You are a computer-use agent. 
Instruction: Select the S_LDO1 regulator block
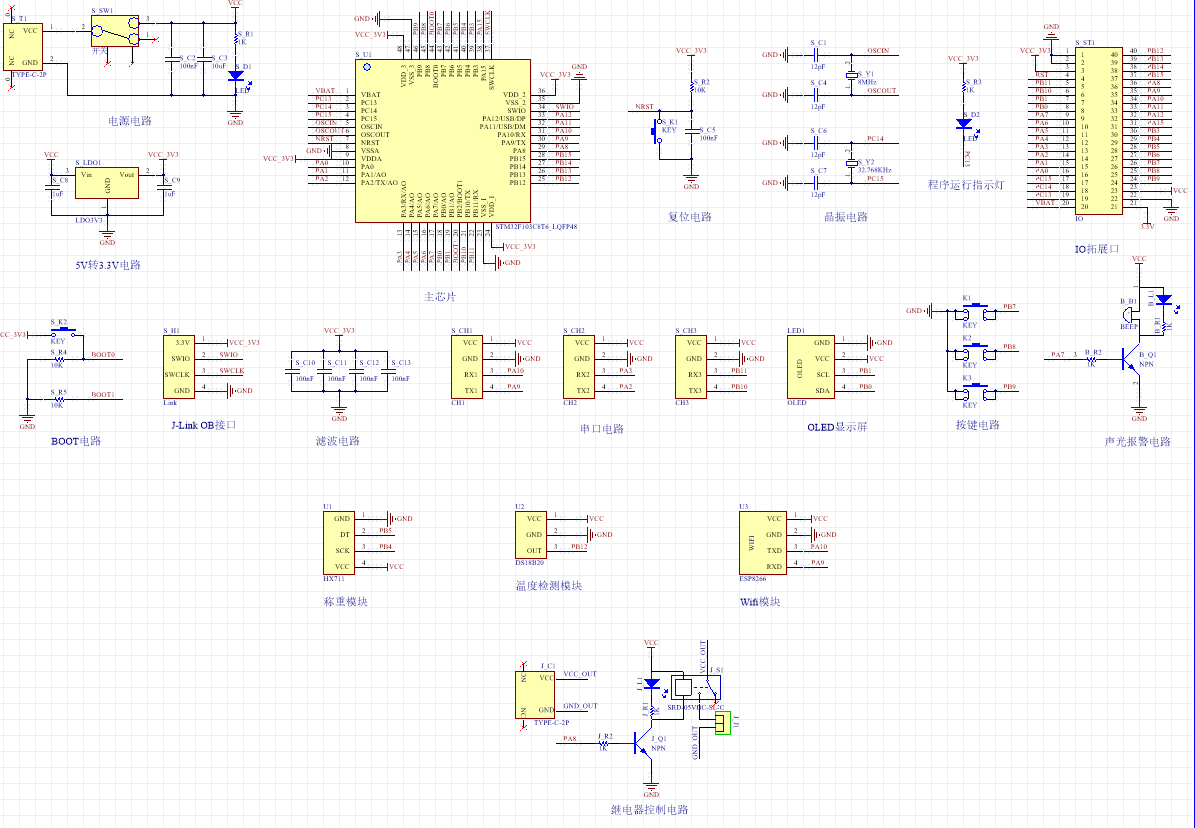point(107,183)
